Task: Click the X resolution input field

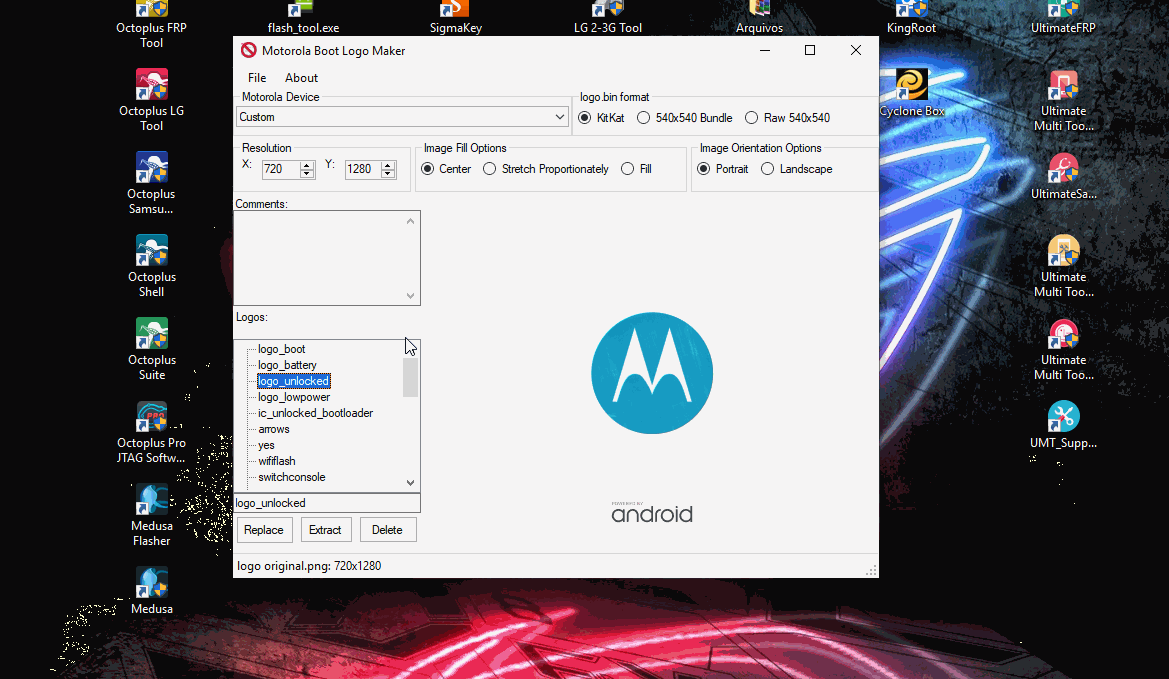Action: 281,169
